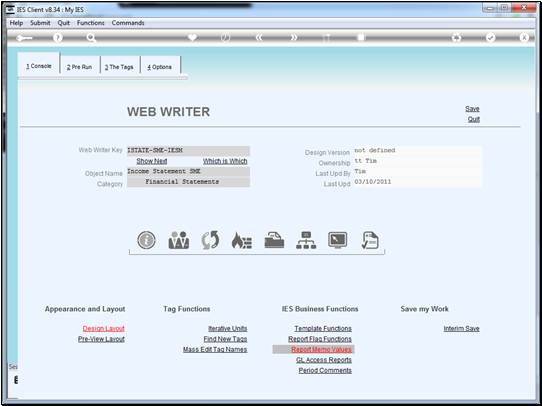Click the heart favorites toolbar icon
542x406 pixels.
(x=193, y=37)
